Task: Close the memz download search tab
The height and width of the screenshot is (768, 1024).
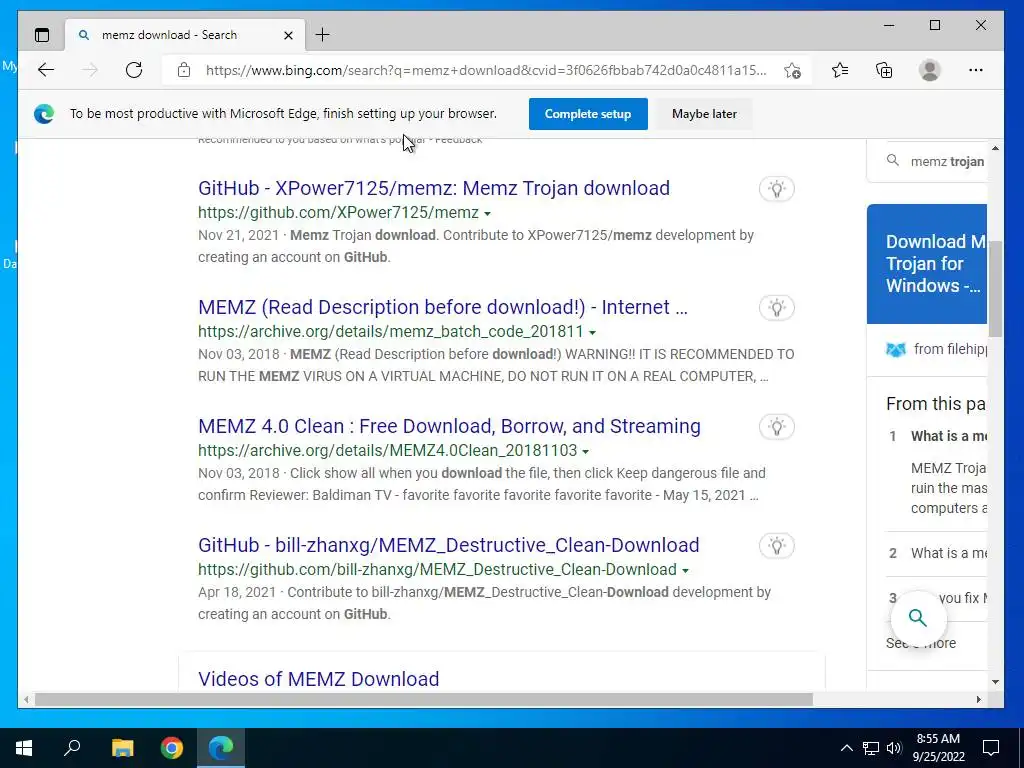Action: click(288, 35)
